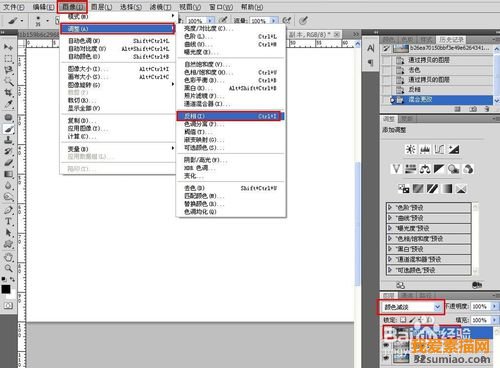Select the Clone Stamp tool

click(8, 140)
